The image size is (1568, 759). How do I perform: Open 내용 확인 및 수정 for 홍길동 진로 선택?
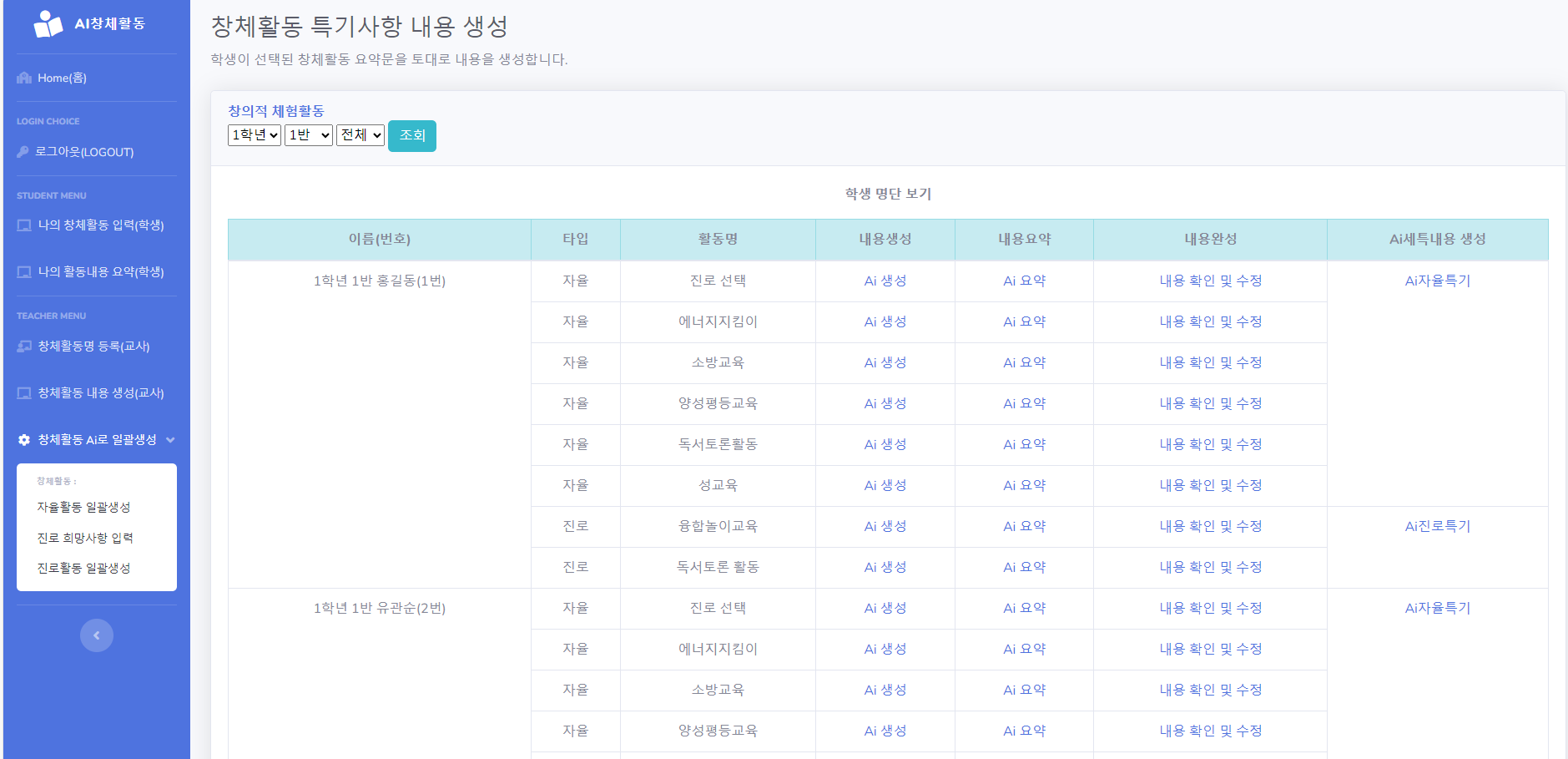(1211, 281)
